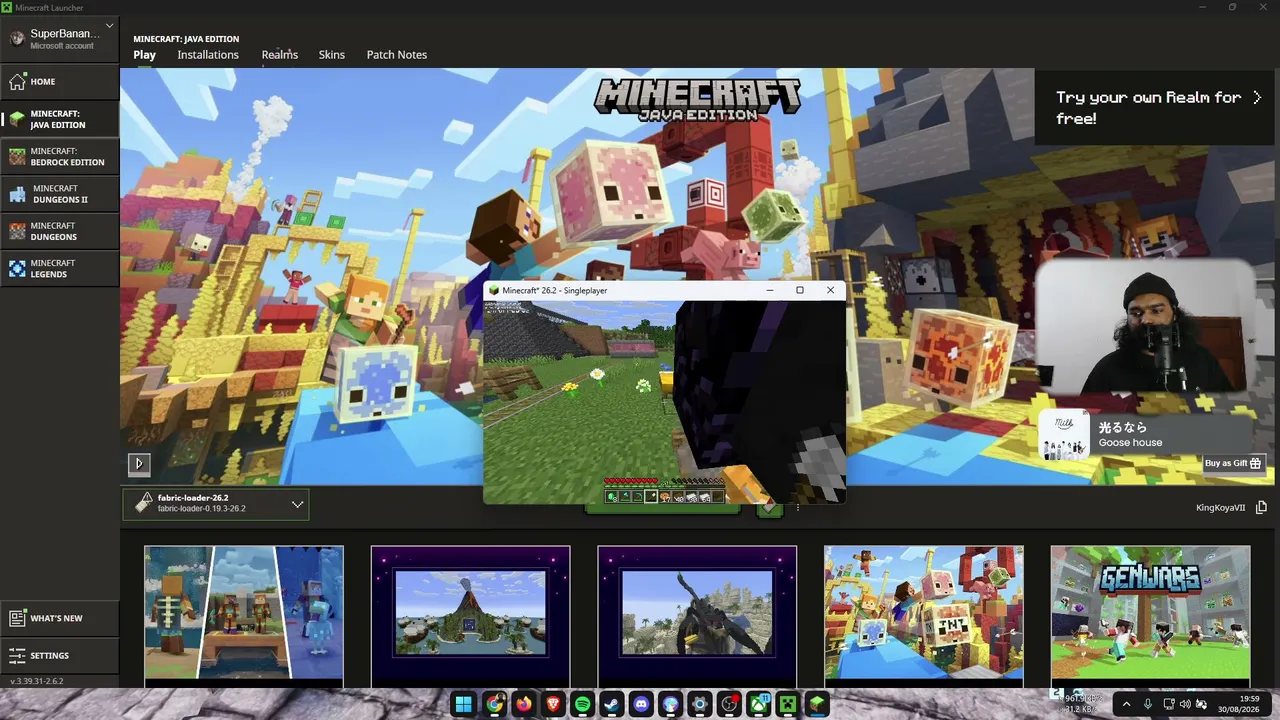Close the Minecraft 26.2 Singleplayer game window
This screenshot has width=1280, height=720.
tap(830, 290)
